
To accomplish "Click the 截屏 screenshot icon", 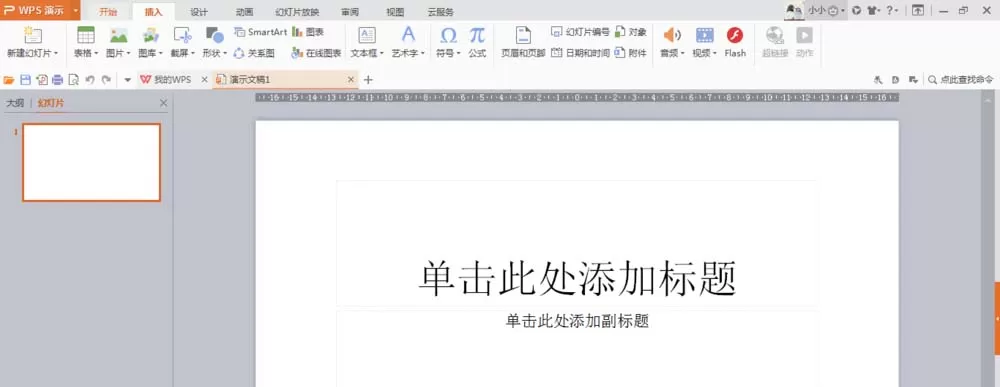I will [182, 35].
